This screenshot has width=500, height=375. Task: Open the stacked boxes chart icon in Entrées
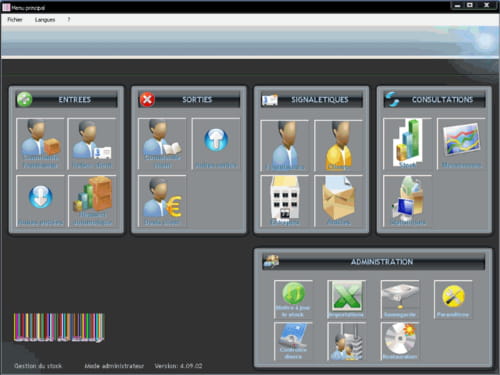92,201
